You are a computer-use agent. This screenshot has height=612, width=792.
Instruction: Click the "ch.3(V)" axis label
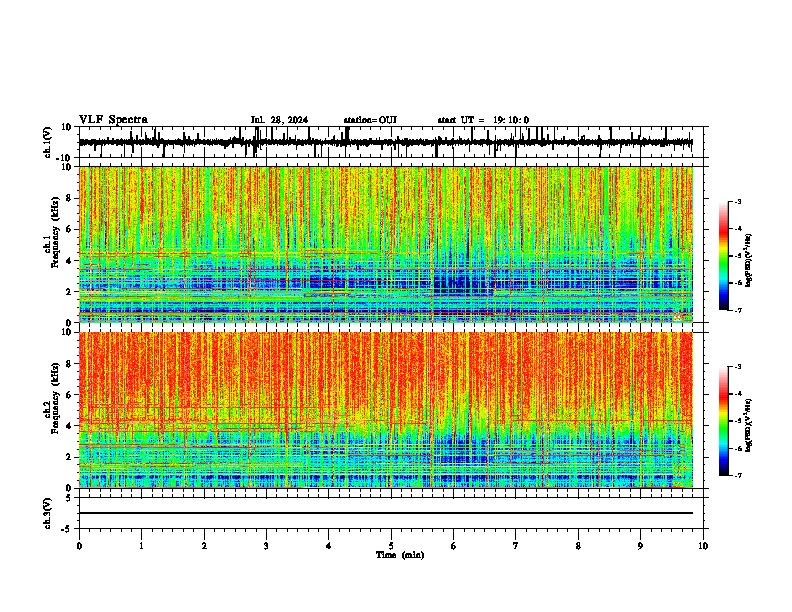(x=48, y=513)
